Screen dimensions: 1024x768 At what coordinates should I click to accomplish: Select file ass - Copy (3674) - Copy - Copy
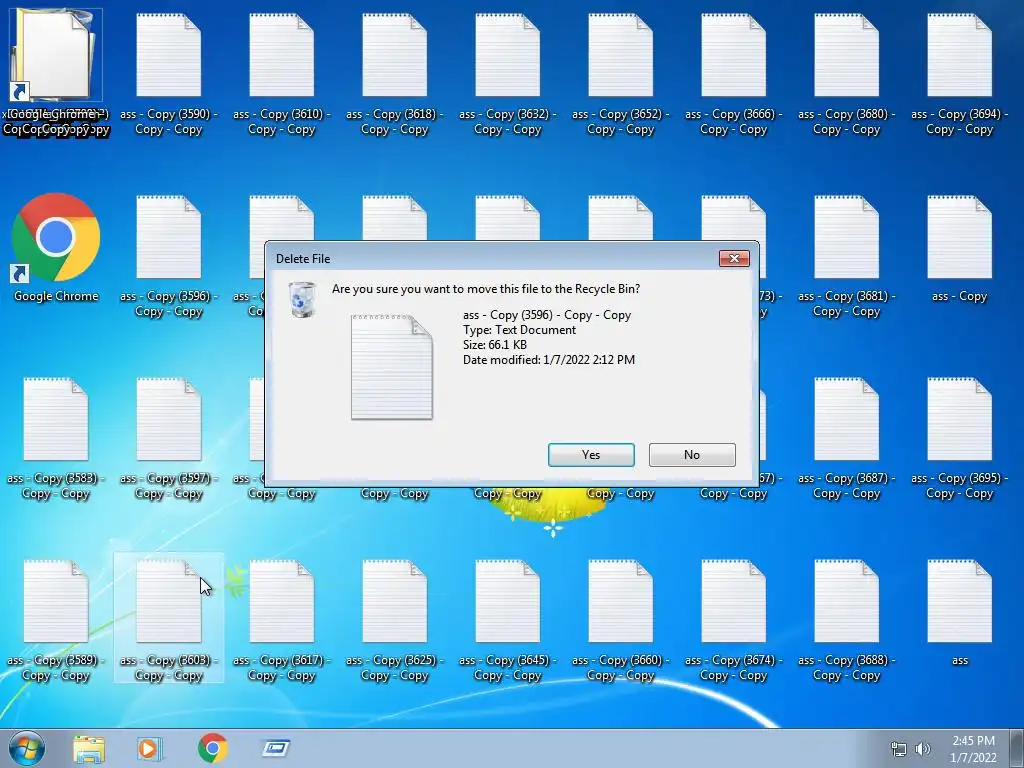click(733, 620)
